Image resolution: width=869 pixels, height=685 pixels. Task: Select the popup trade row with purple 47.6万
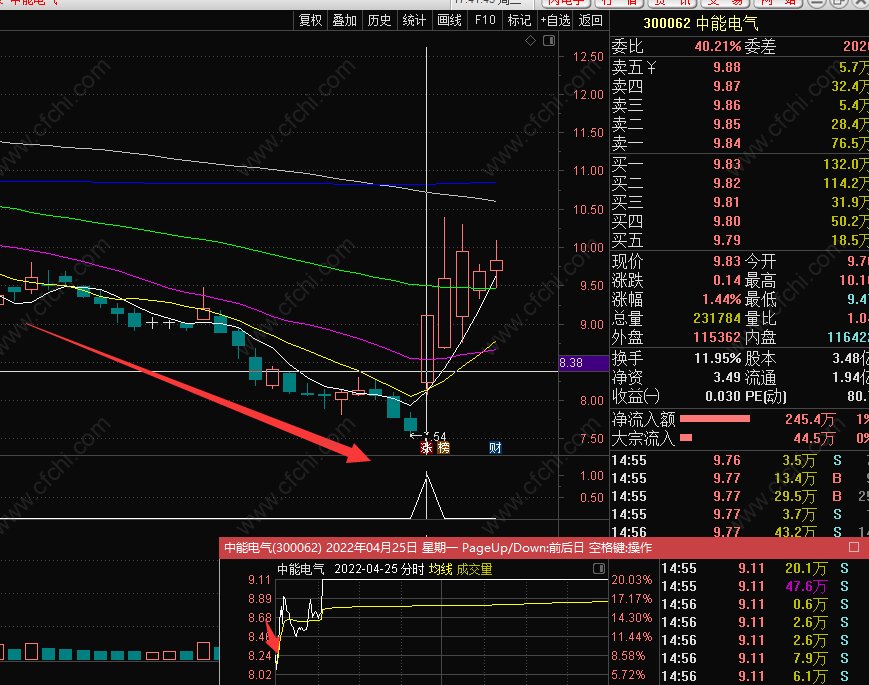tap(764, 586)
